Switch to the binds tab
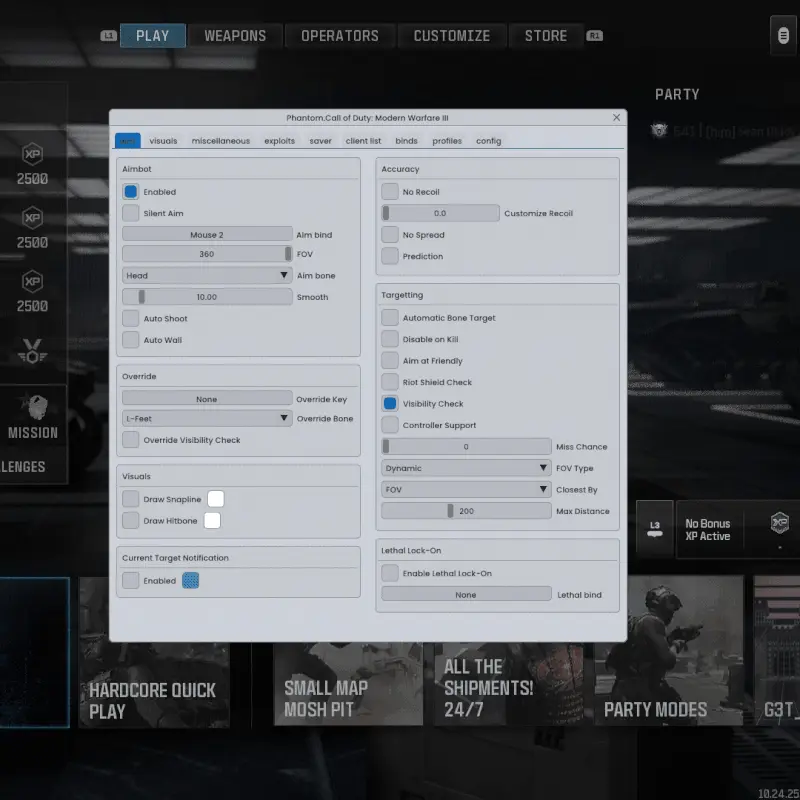800x800 pixels. (x=406, y=141)
